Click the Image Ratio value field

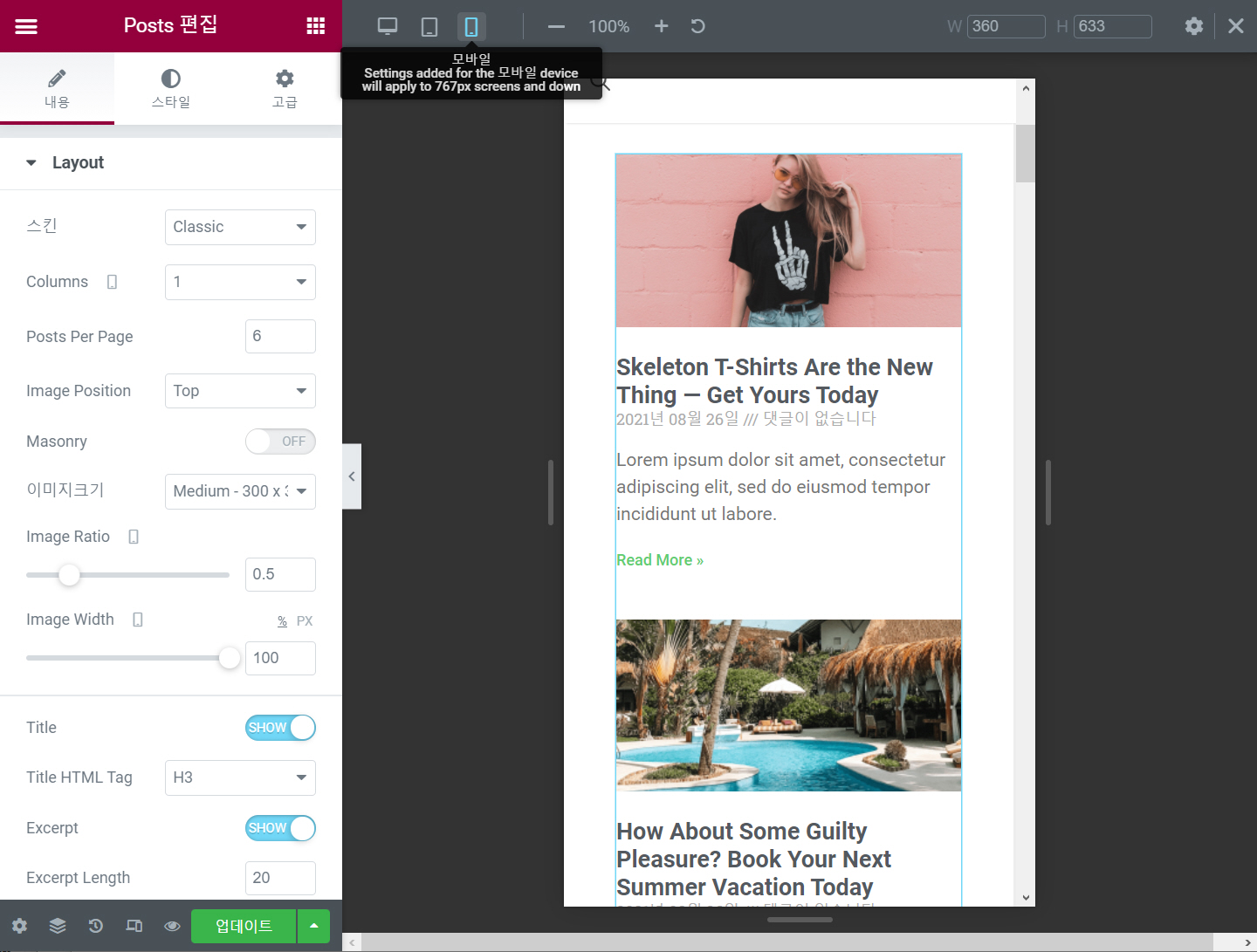click(x=280, y=574)
